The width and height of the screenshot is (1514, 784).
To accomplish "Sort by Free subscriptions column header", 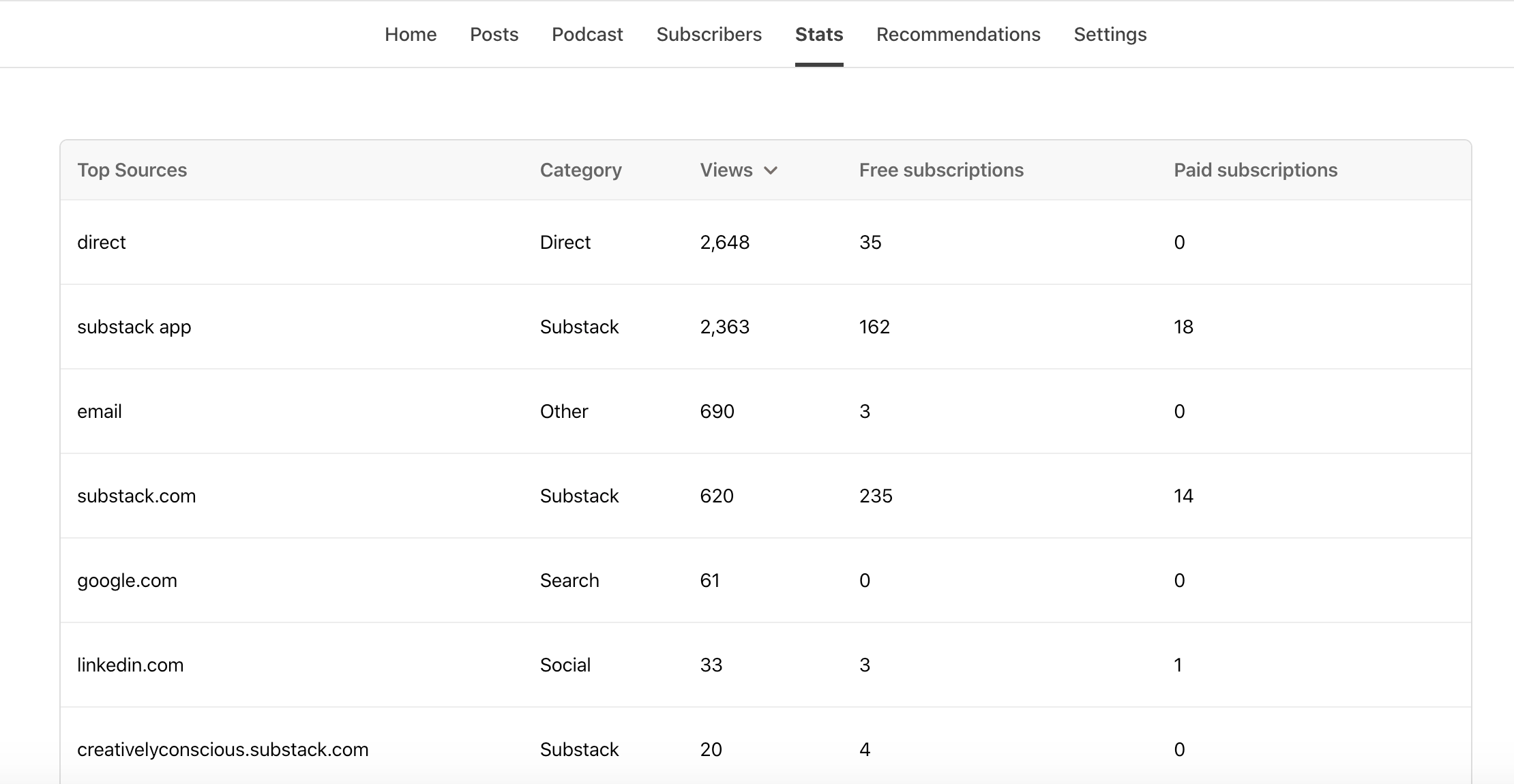I will [x=941, y=170].
